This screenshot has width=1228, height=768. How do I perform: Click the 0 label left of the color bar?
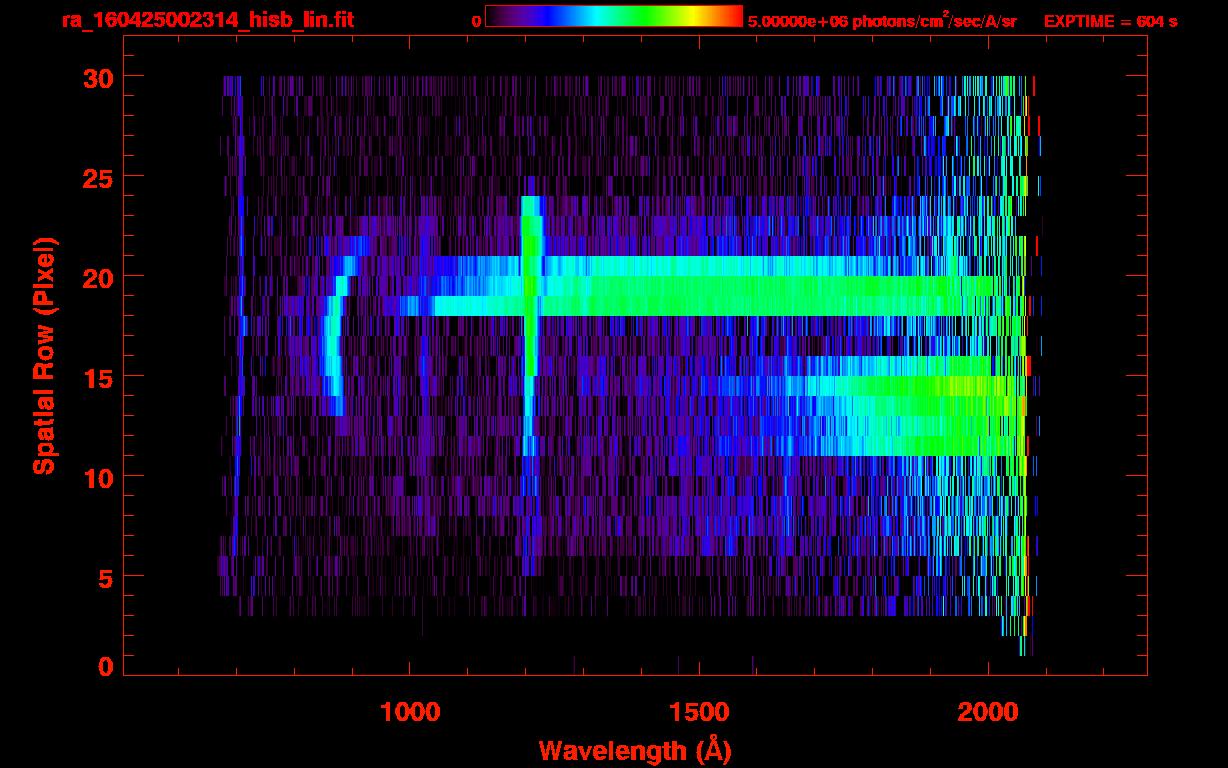[476, 21]
